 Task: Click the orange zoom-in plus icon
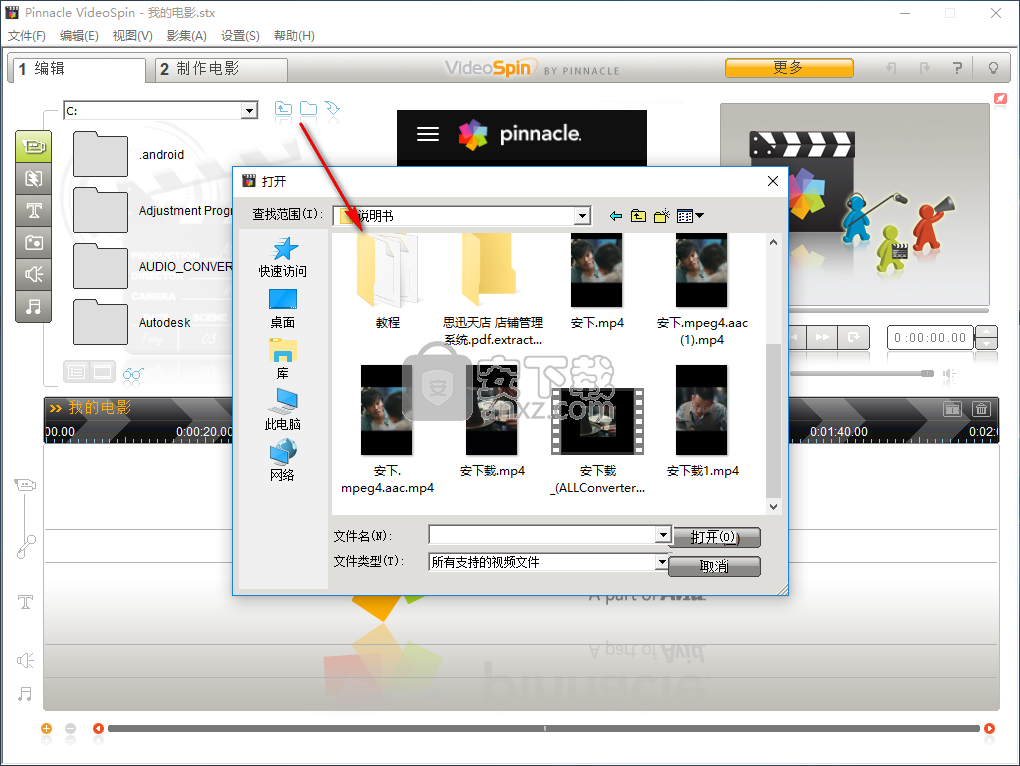pos(46,728)
